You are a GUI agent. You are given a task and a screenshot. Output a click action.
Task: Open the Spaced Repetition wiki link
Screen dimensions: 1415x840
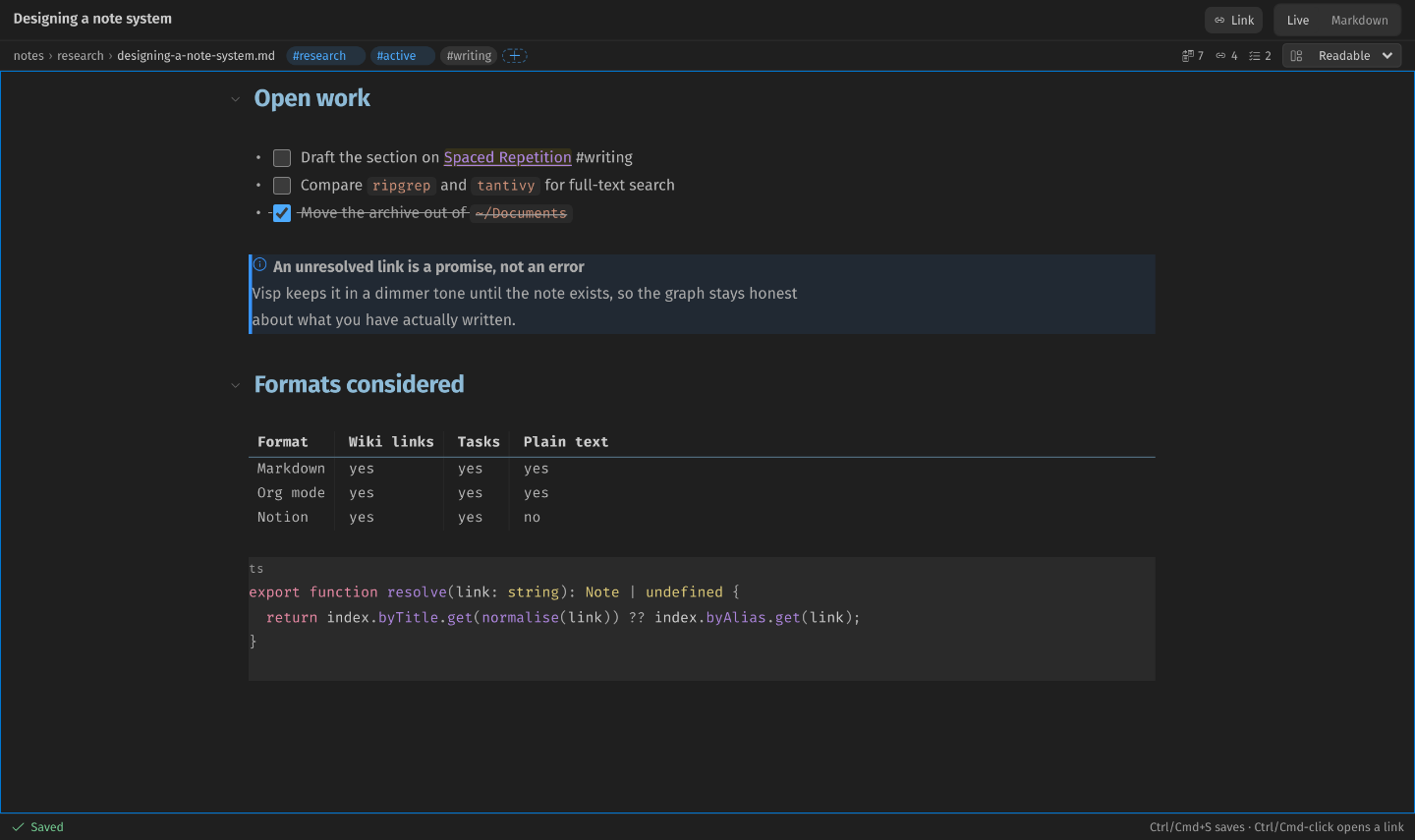point(507,157)
